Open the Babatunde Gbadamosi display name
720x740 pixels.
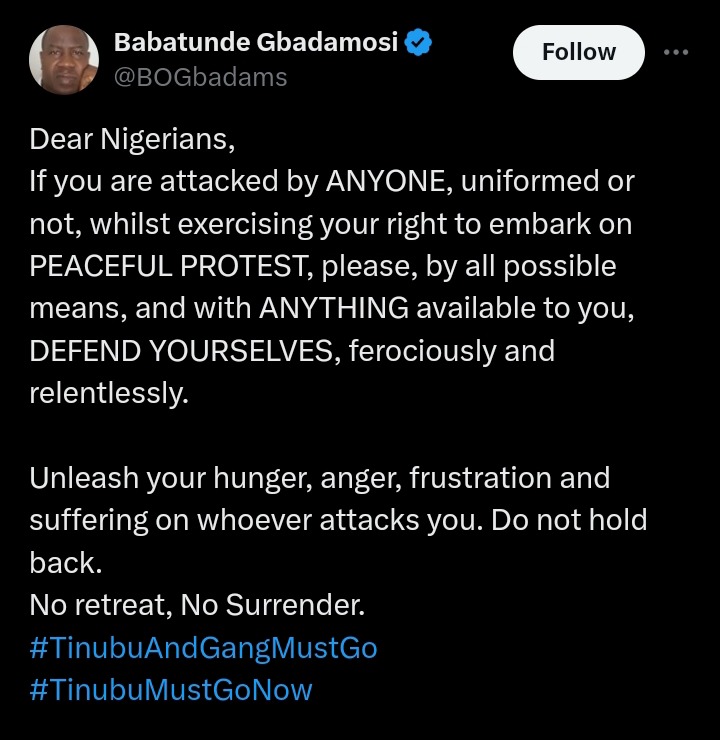[x=256, y=42]
